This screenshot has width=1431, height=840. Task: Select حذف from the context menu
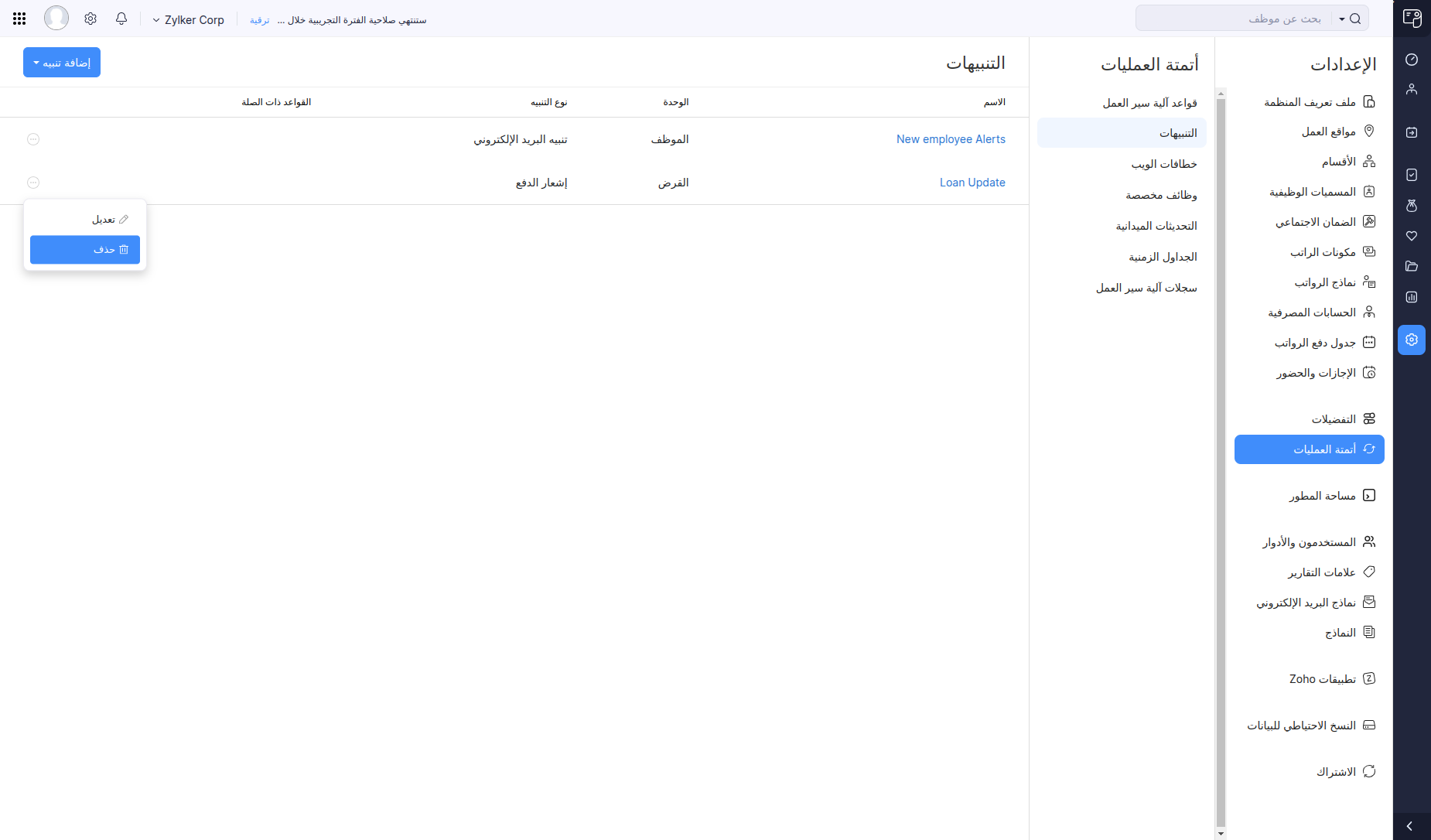(85, 250)
